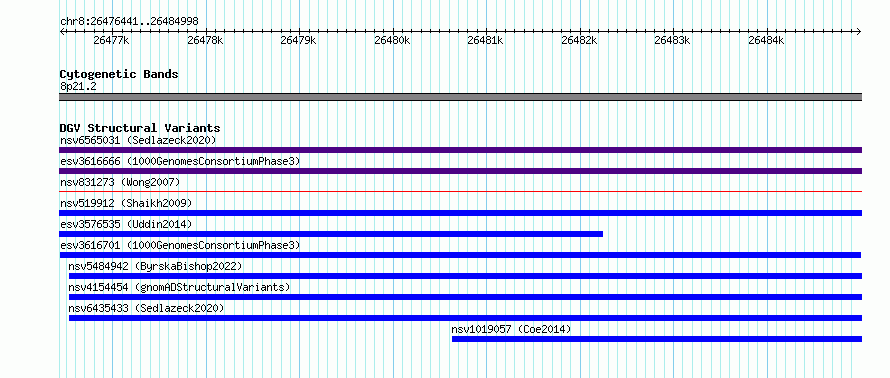This screenshot has width=890, height=378.
Task: Click the DGV Structural Variants track title
Action: tap(140, 128)
